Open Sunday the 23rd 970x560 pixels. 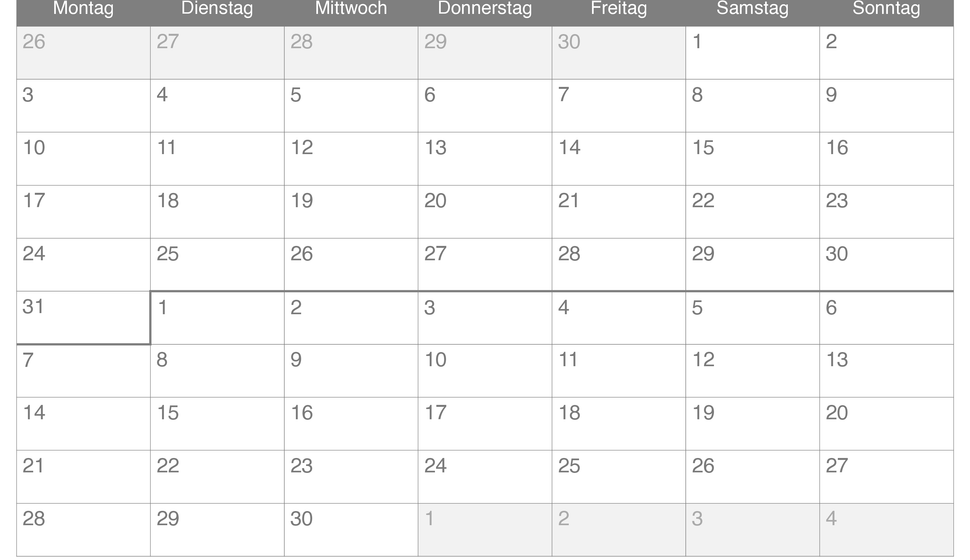click(x=886, y=212)
